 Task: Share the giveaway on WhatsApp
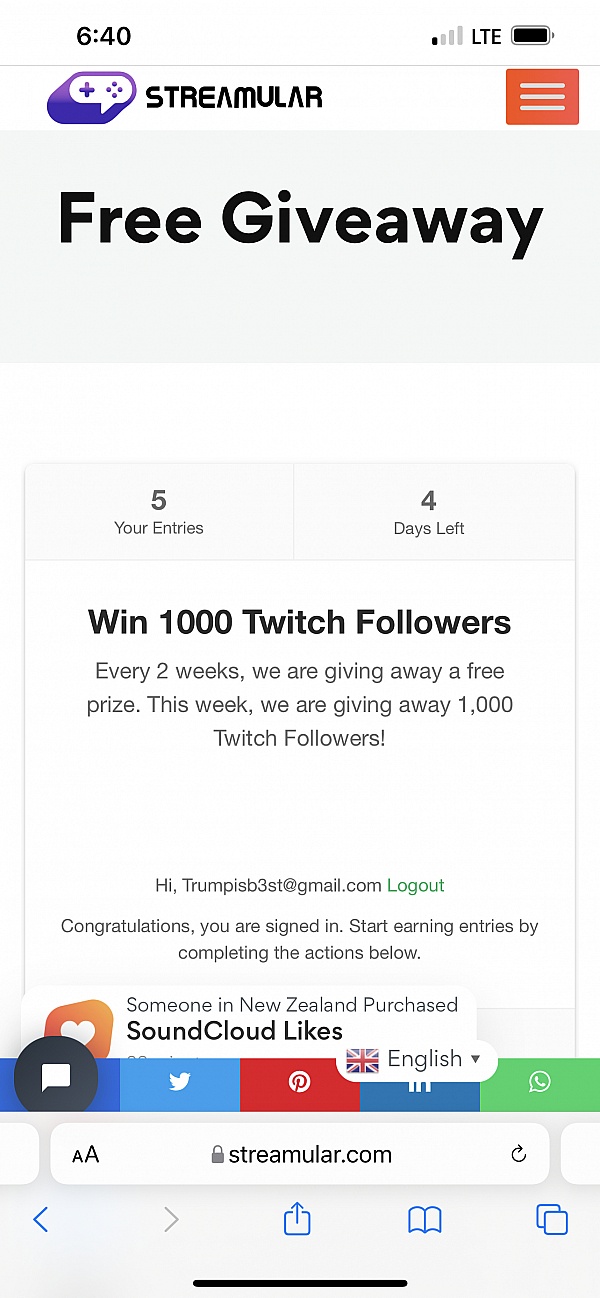[540, 1083]
